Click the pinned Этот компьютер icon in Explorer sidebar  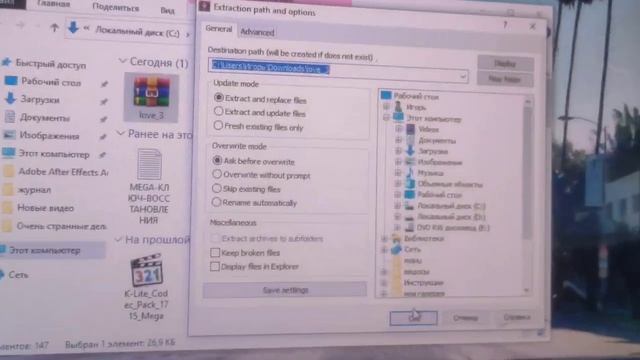point(9,153)
